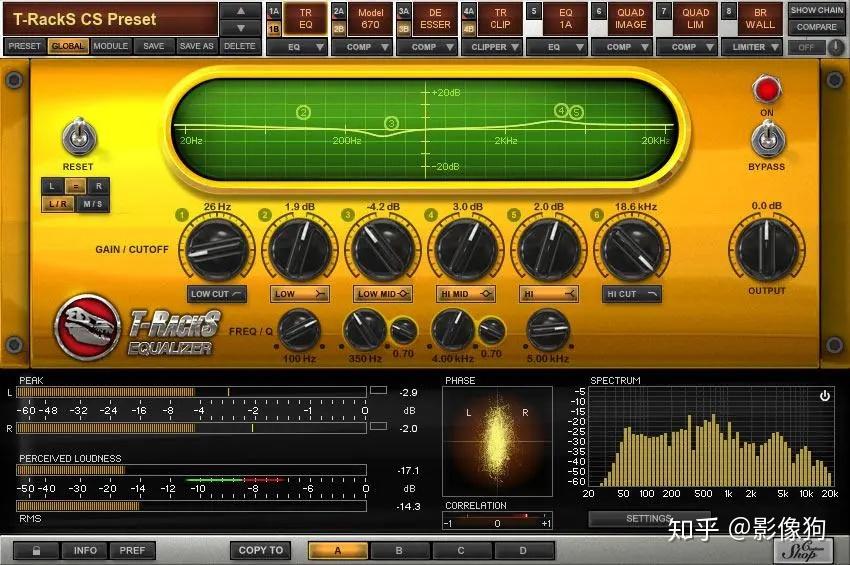Screen dimensions: 850x565
Task: Click the spectrum analyzer power icon
Action: (825, 396)
